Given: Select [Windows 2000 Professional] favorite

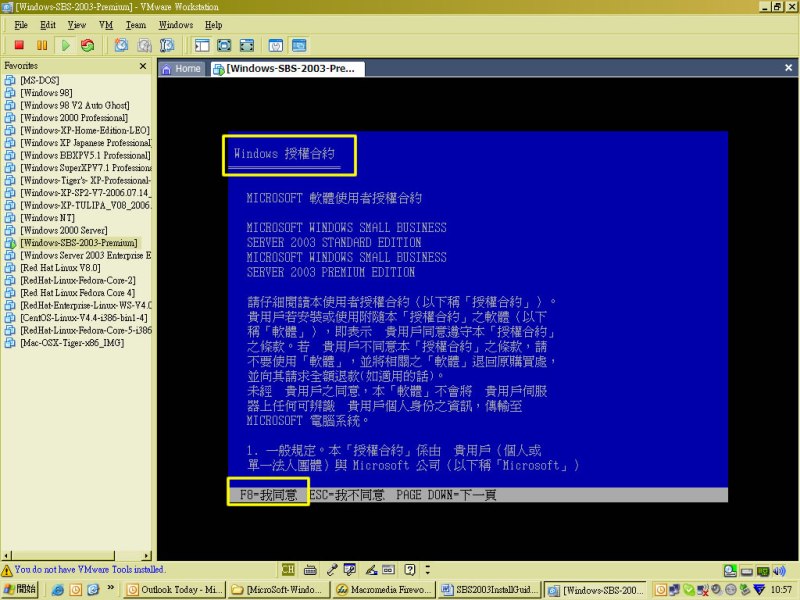Looking at the screenshot, I should click(74, 118).
